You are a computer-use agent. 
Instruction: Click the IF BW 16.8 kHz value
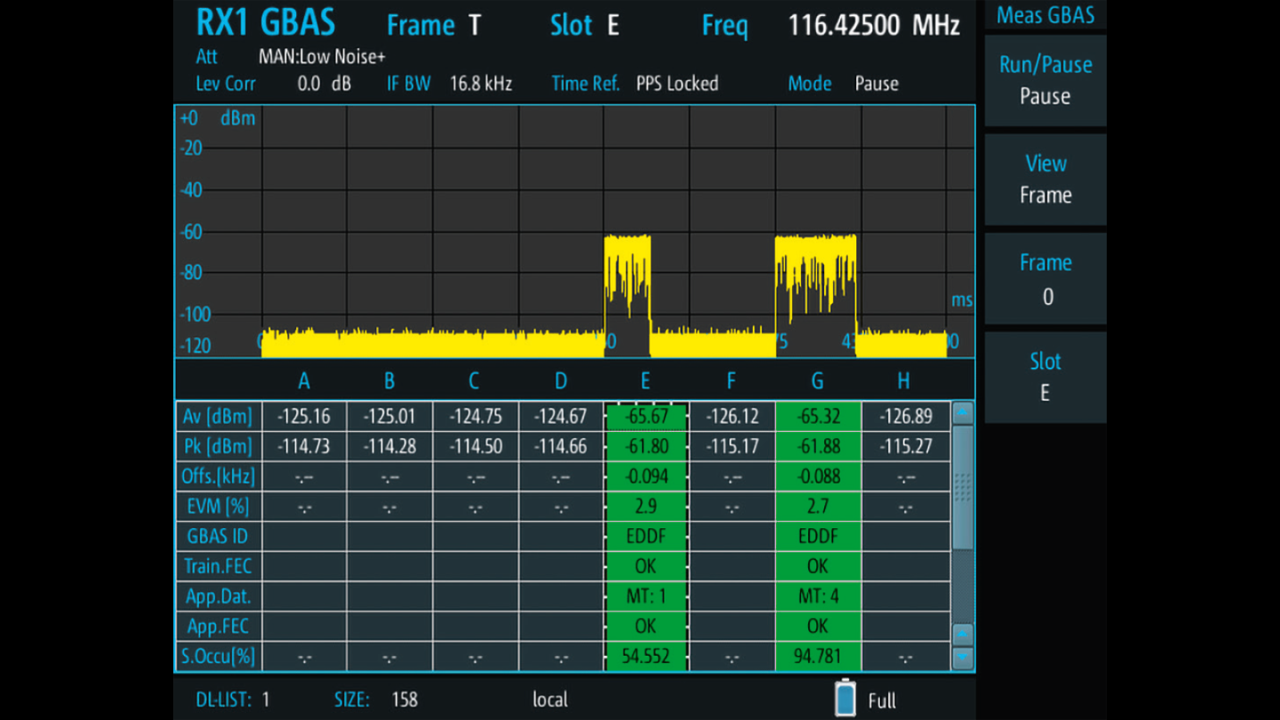[x=480, y=84]
